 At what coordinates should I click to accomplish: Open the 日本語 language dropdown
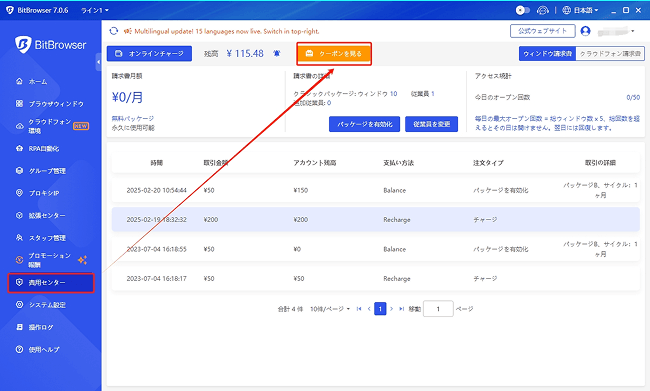pyautogui.click(x=586, y=10)
